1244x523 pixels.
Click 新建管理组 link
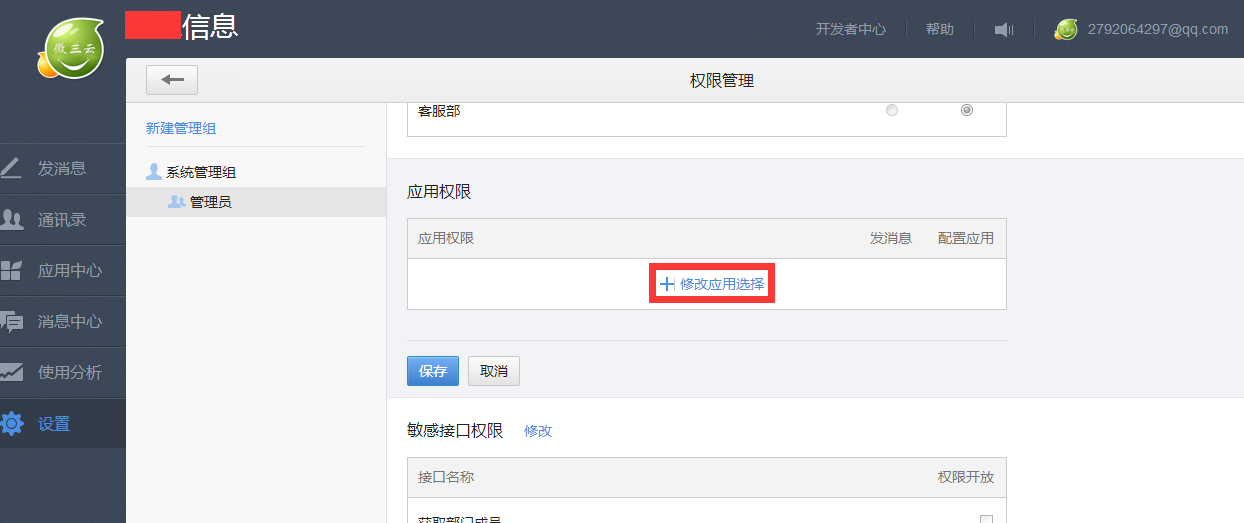(x=181, y=128)
